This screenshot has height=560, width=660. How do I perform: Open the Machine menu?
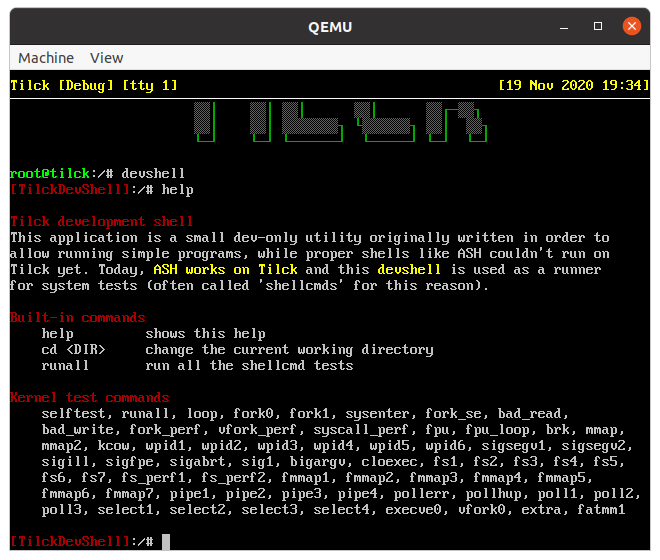46,58
